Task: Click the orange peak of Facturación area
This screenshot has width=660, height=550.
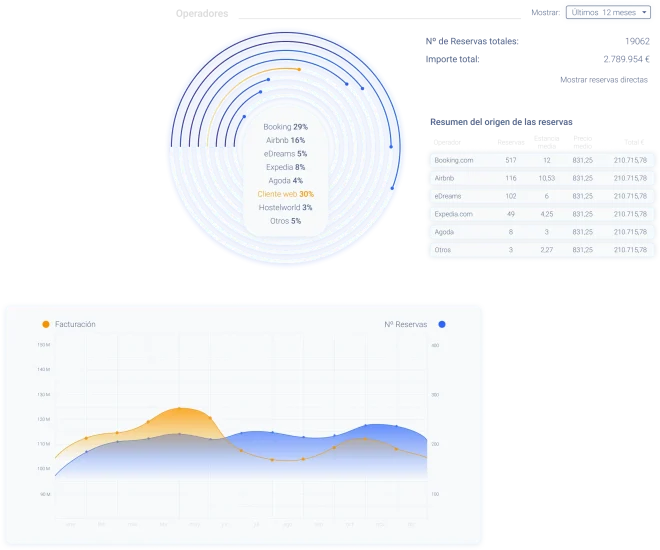Action: [x=180, y=409]
